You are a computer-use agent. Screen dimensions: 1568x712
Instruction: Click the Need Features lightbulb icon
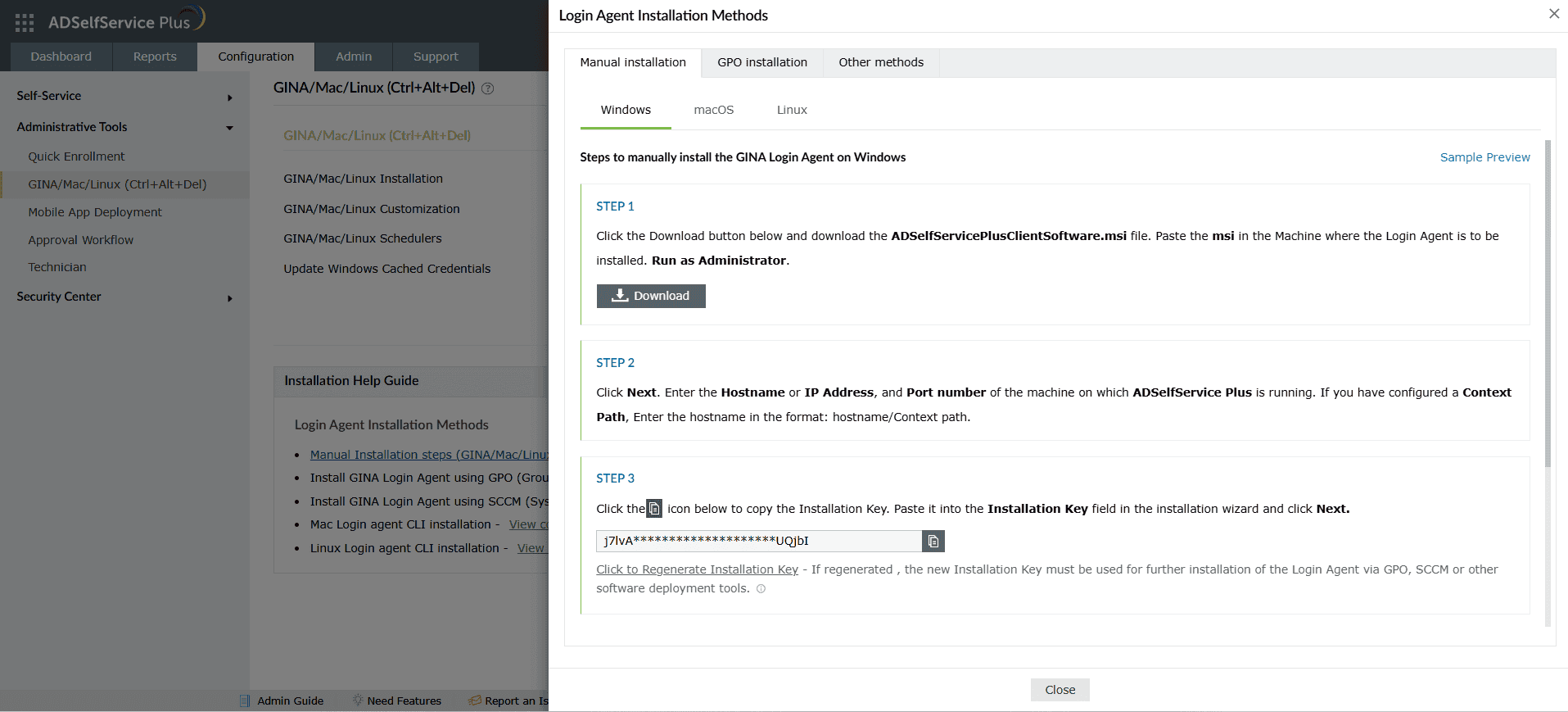[358, 701]
